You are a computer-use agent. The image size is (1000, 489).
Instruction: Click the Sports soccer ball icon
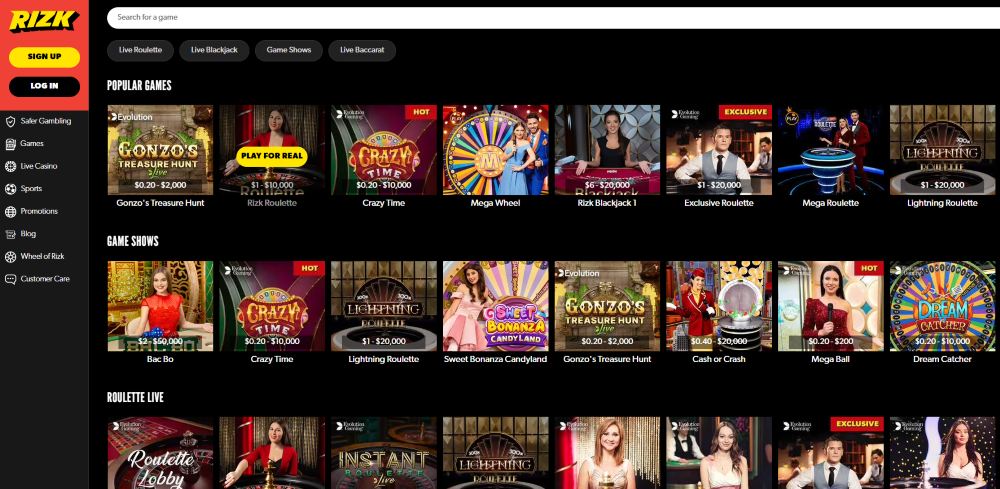click(10, 189)
